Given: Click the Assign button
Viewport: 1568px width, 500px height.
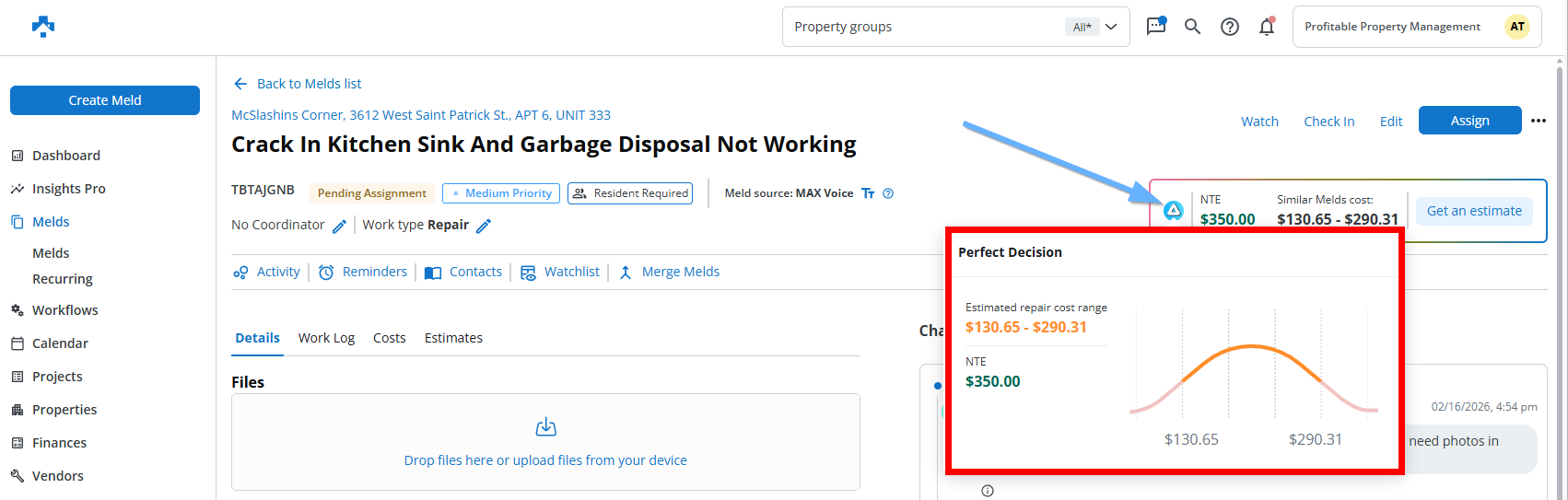Looking at the screenshot, I should click(1469, 121).
